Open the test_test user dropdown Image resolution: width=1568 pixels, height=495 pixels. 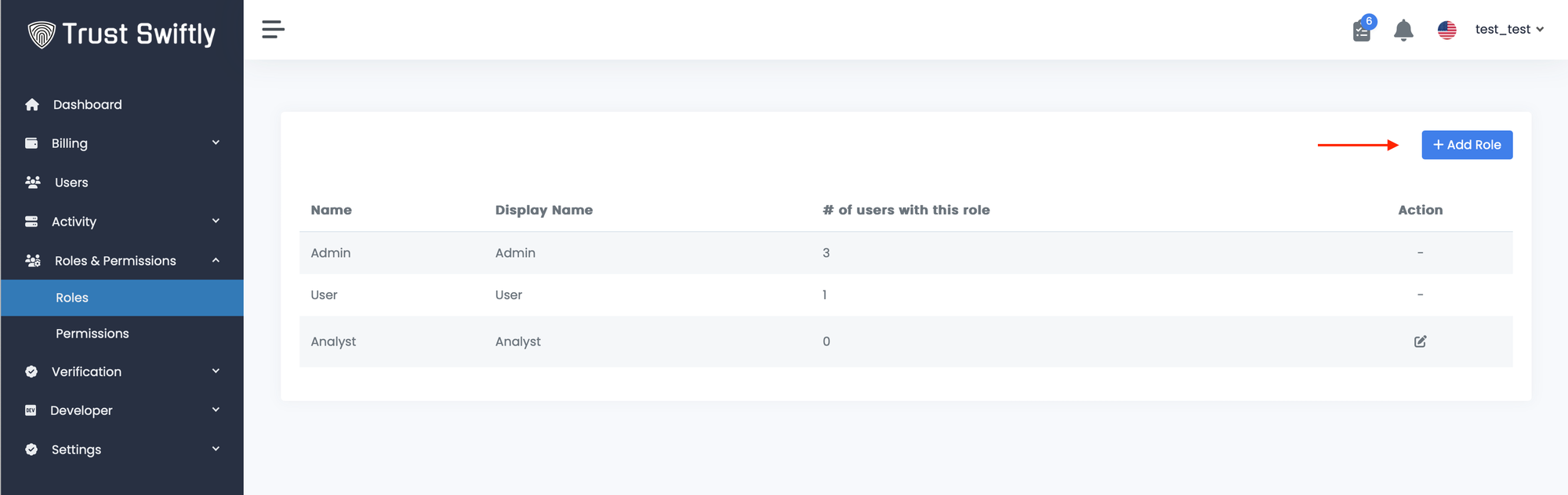tap(1509, 30)
